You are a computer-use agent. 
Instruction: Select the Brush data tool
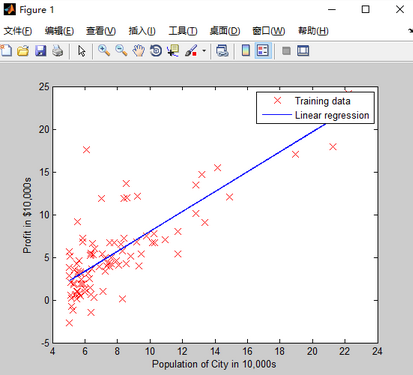[x=191, y=51]
